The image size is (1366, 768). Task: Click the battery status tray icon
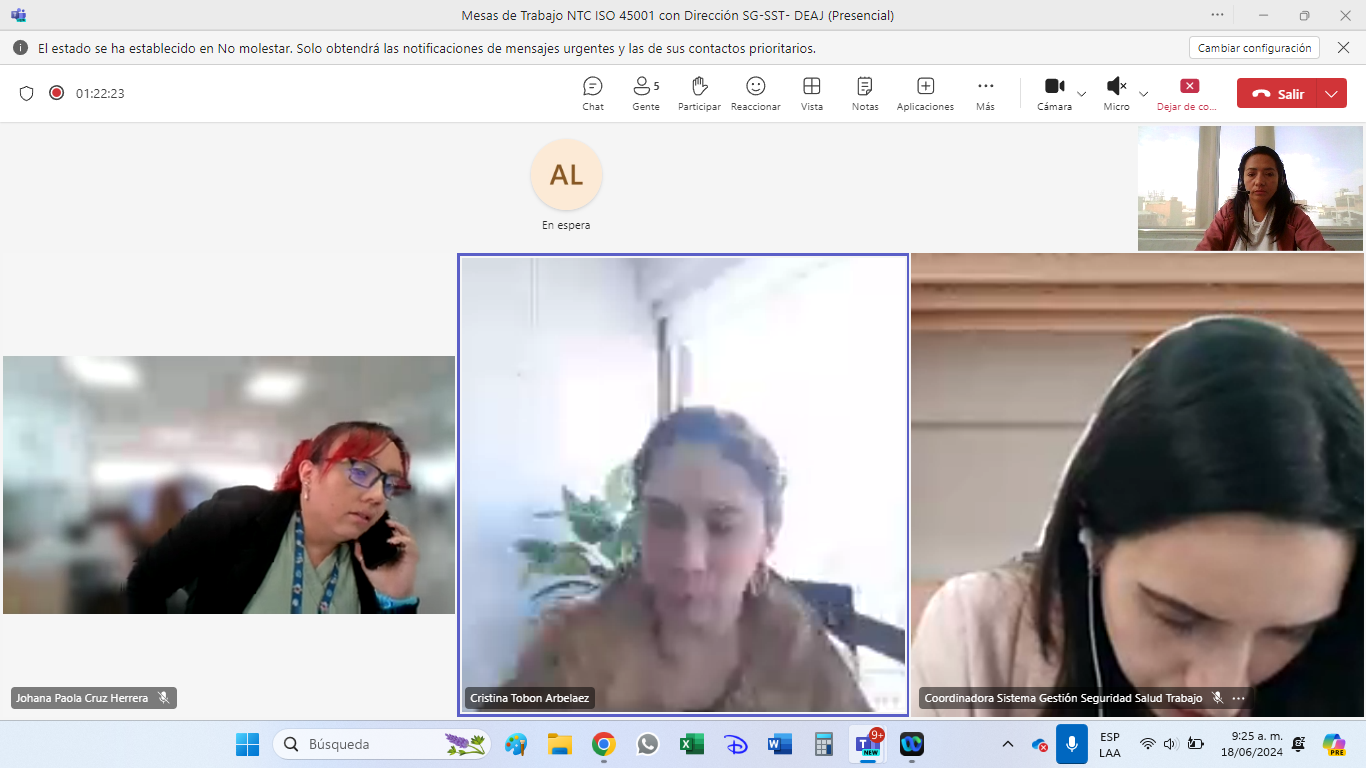[1195, 744]
